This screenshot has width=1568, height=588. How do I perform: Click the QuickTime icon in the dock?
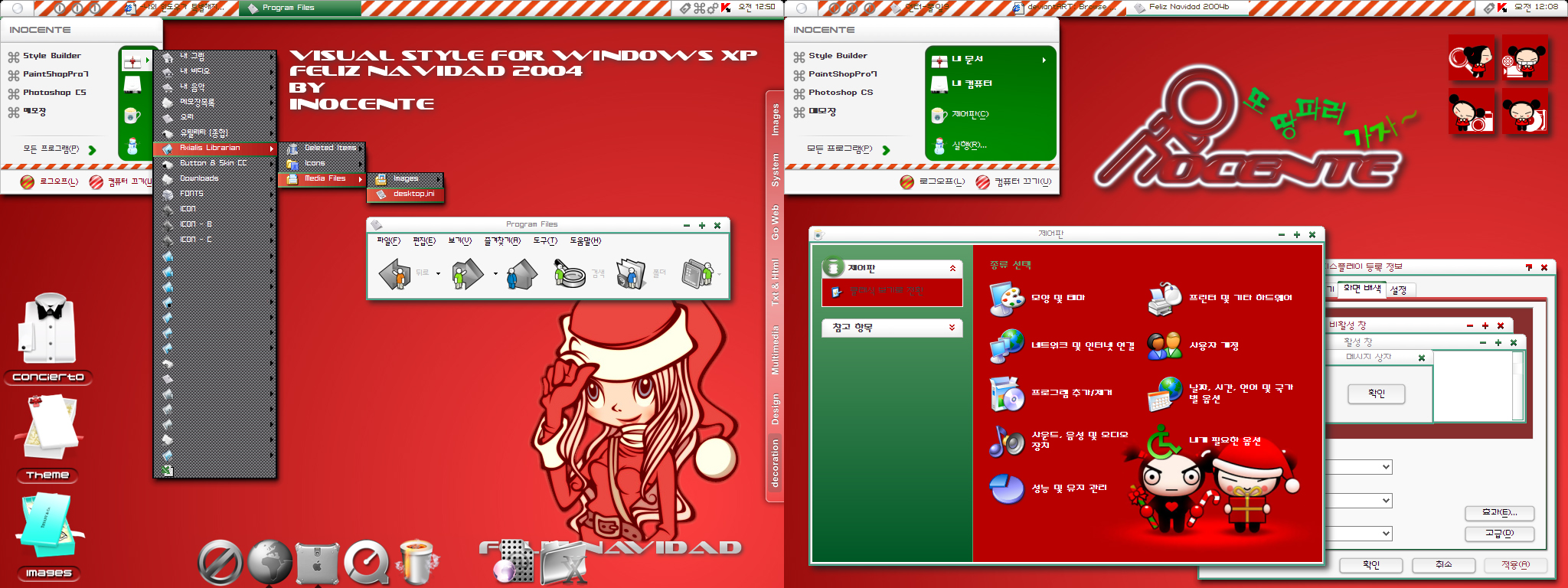coord(367,563)
